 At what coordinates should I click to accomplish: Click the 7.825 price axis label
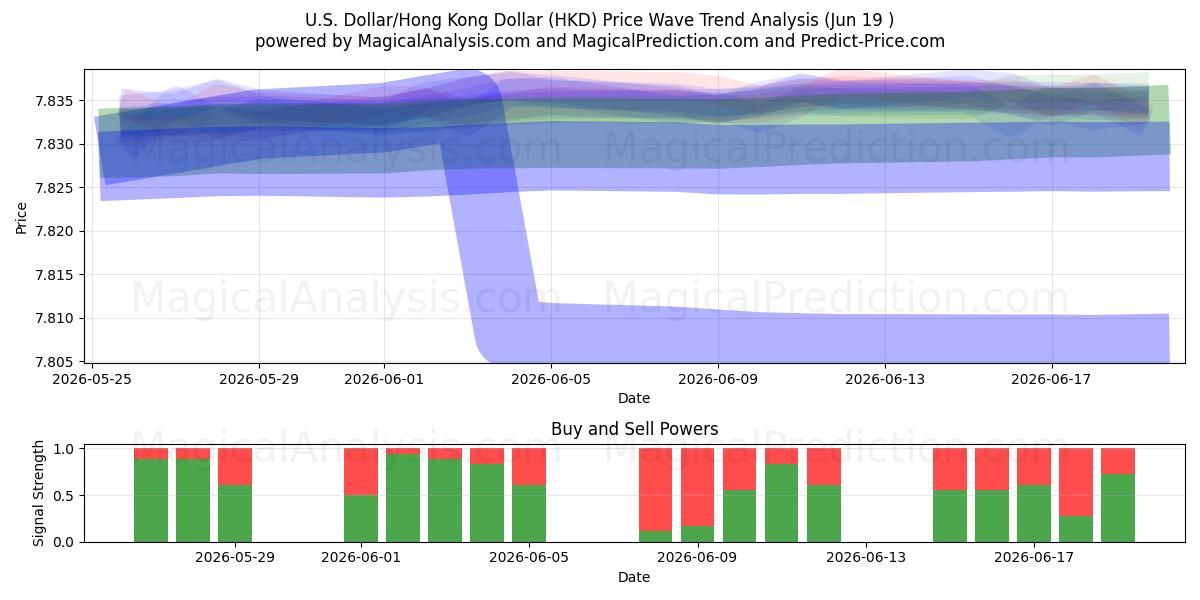point(56,188)
